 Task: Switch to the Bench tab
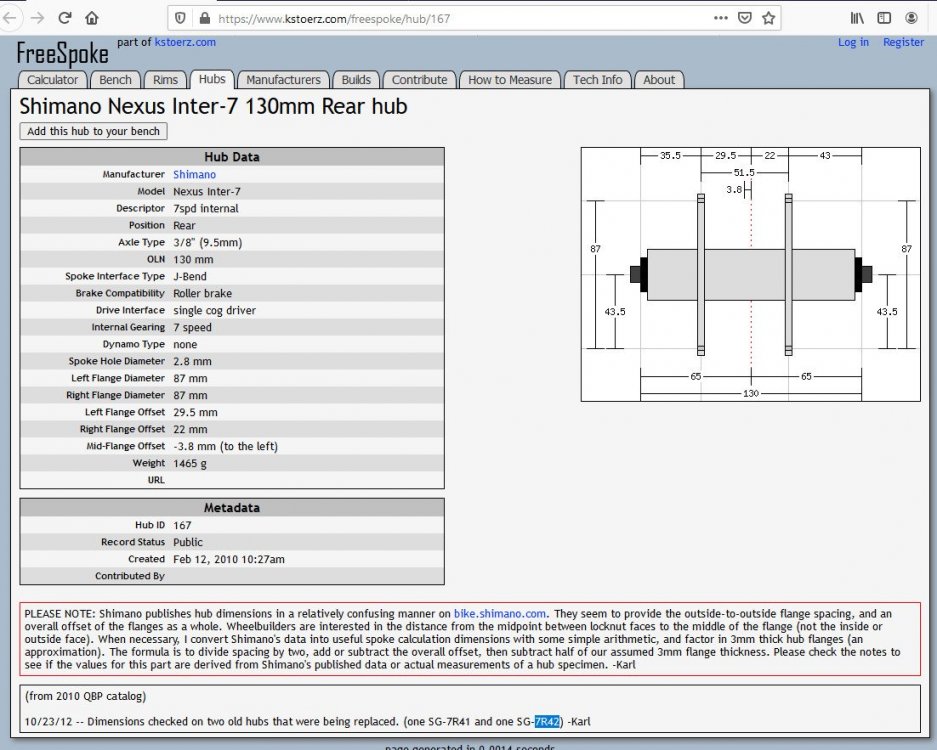click(x=115, y=79)
